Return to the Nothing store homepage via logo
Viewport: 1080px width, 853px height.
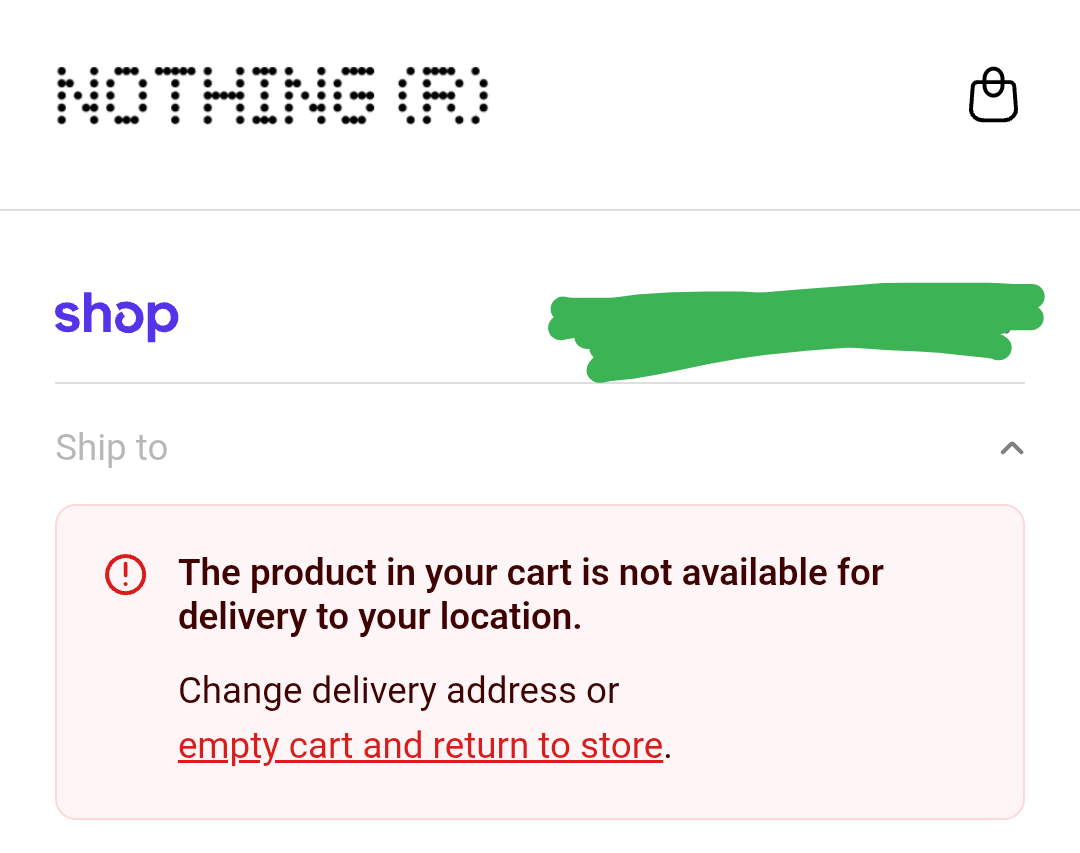pyautogui.click(x=272, y=96)
